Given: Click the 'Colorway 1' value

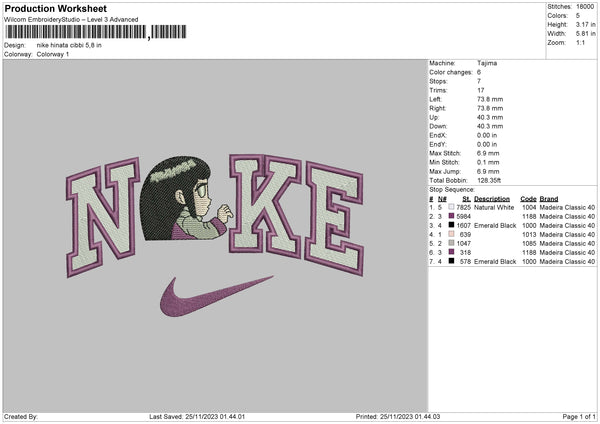Looking at the screenshot, I should click(53, 54).
